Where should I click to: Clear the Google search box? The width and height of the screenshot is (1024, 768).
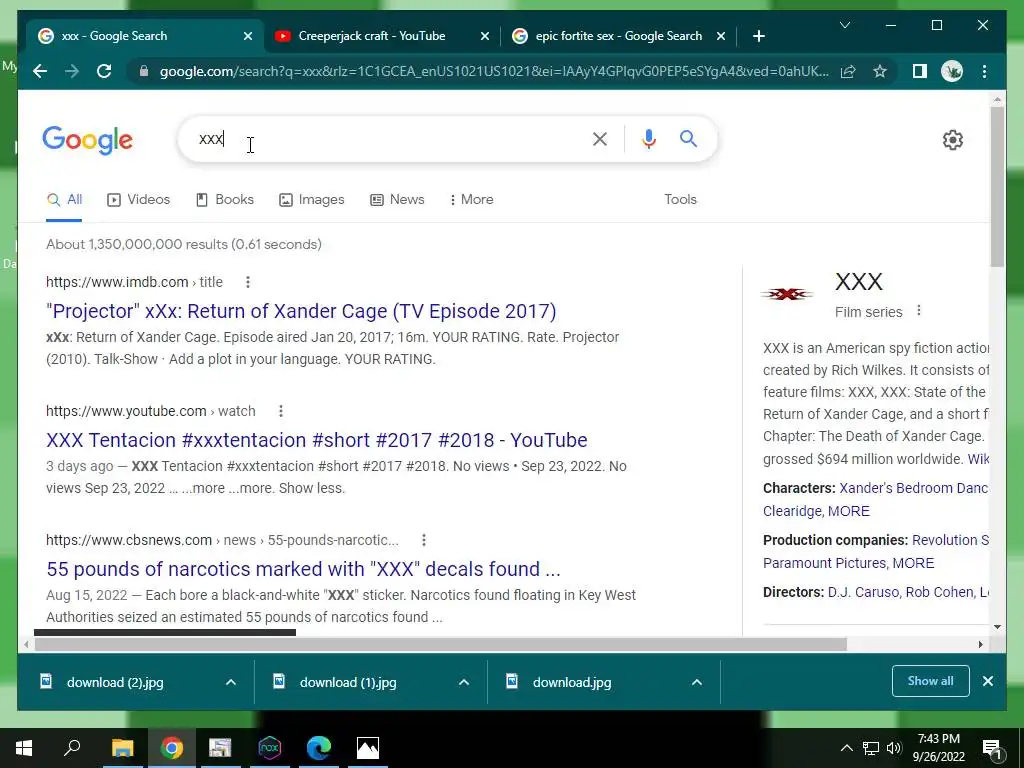pos(600,139)
